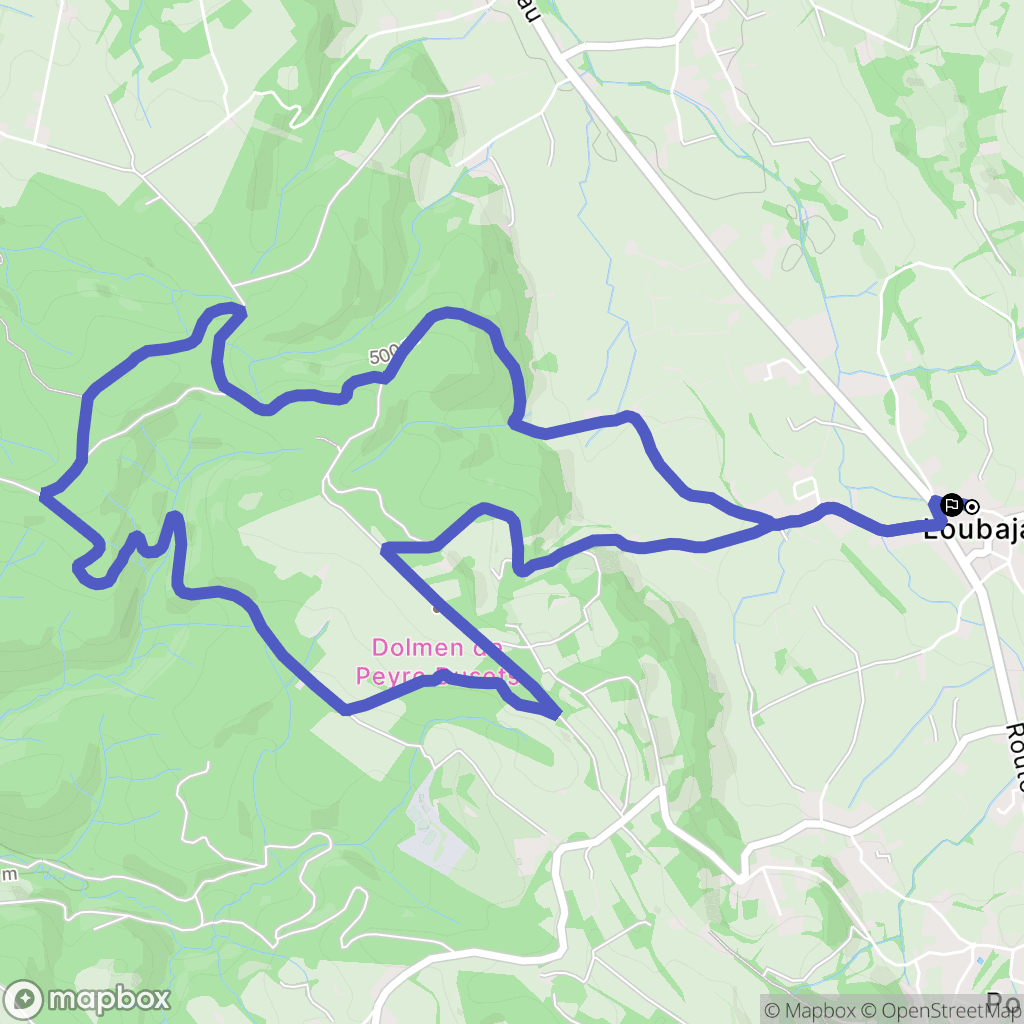Image resolution: width=1024 pixels, height=1024 pixels.
Task: Click the small white rectangular road loop west of Loubajac
Action: point(805,488)
